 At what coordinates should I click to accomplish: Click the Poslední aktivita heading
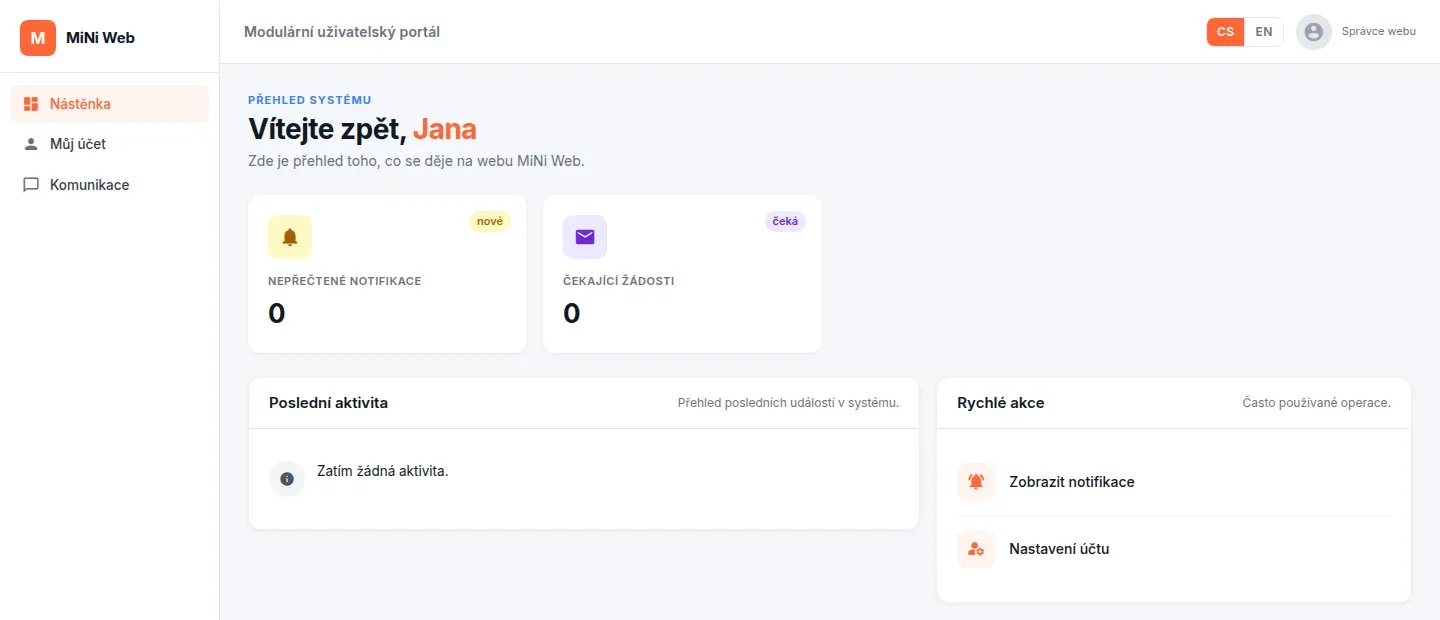pyautogui.click(x=328, y=403)
